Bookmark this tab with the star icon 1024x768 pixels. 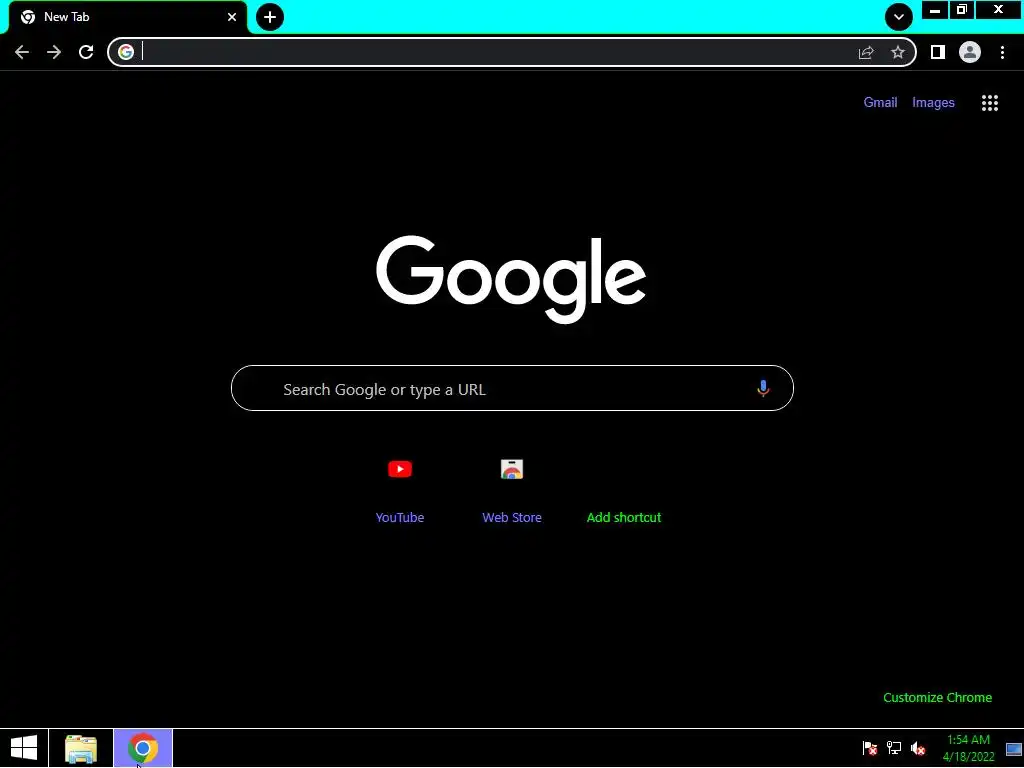898,52
